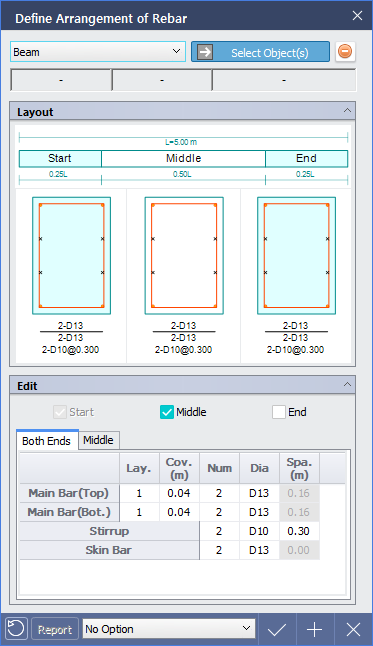Screen dimensions: 373x646
Task: Click the plus add icon
Action: pyautogui.click(x=315, y=630)
